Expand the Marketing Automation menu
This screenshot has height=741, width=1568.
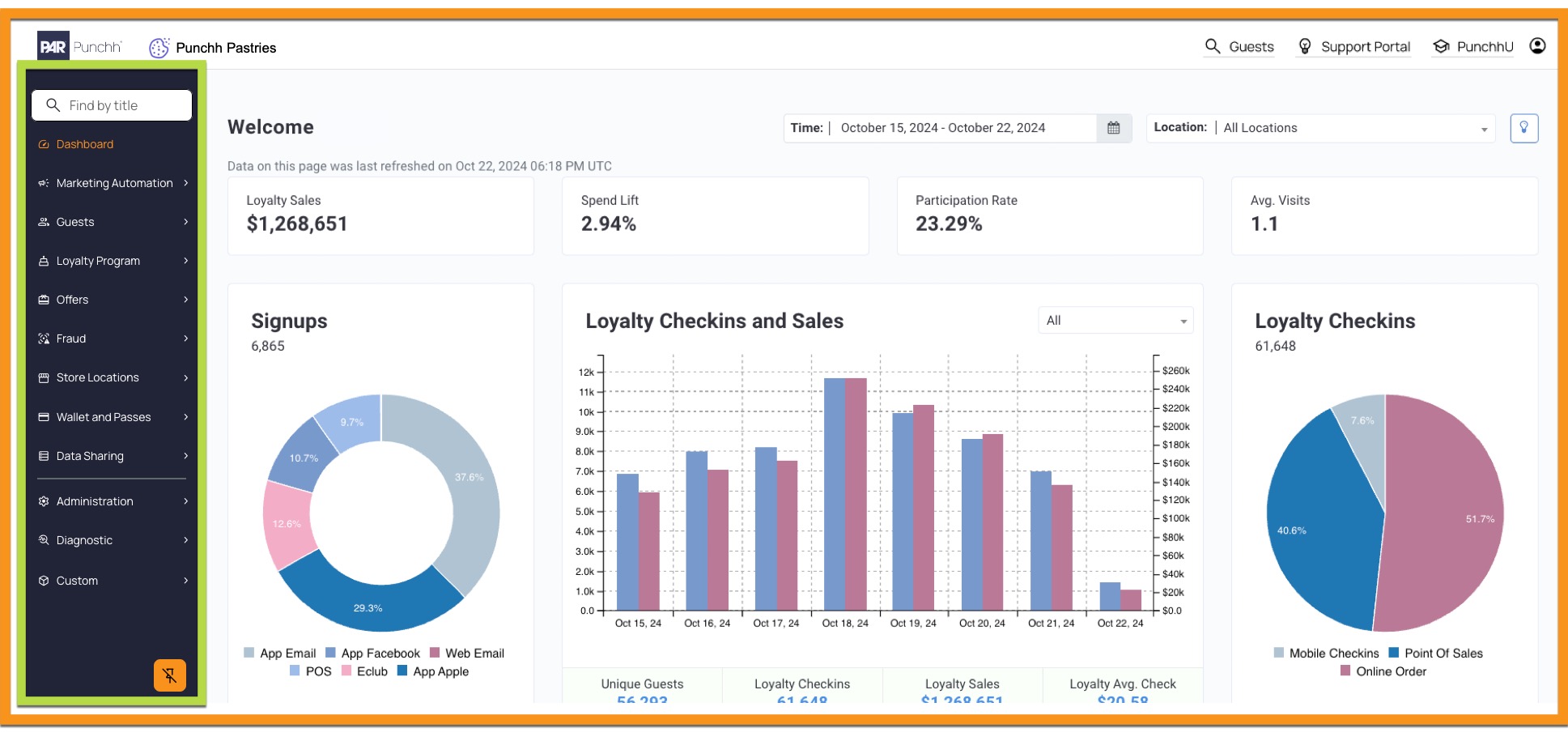coord(113,183)
